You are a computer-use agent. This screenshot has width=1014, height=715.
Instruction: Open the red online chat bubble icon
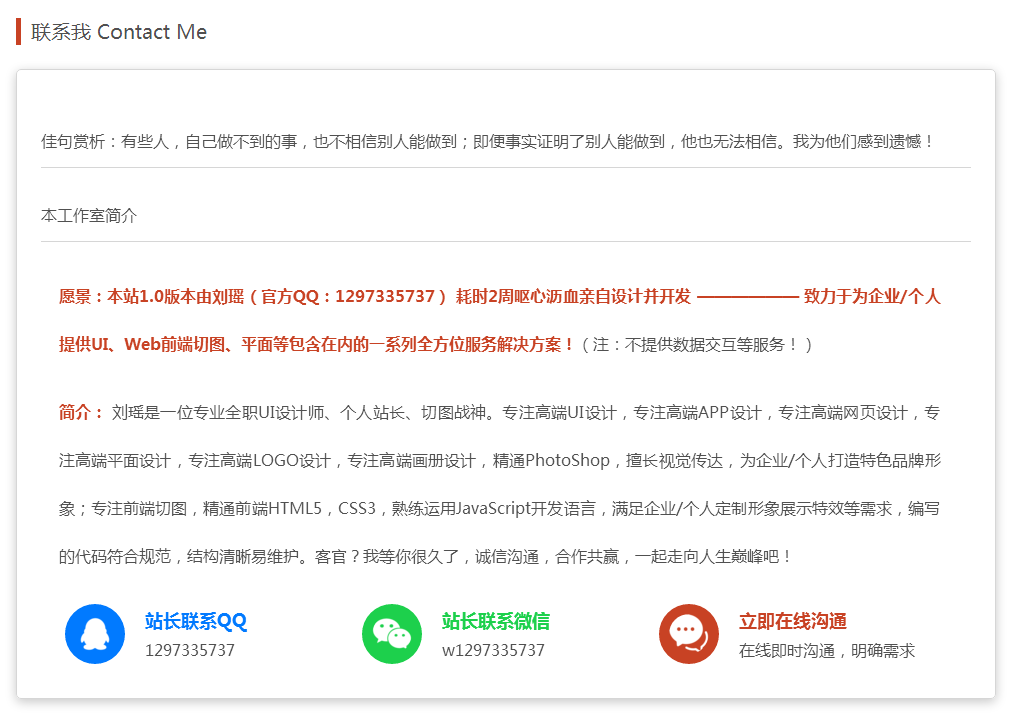(x=688, y=634)
